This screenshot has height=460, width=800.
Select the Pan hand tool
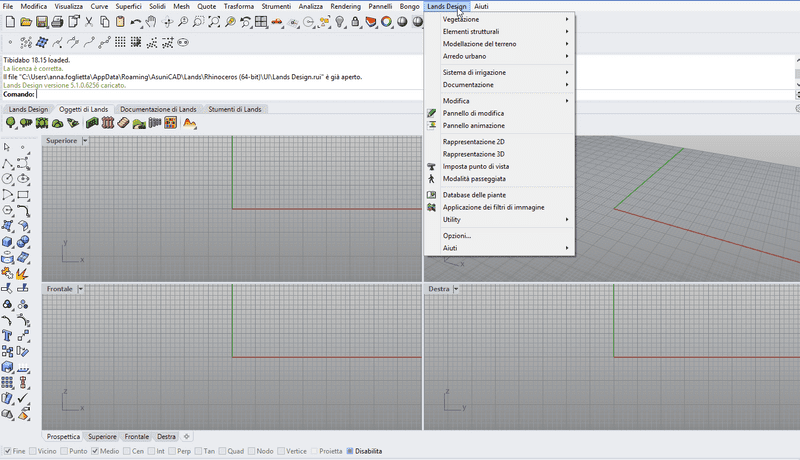[151, 21]
